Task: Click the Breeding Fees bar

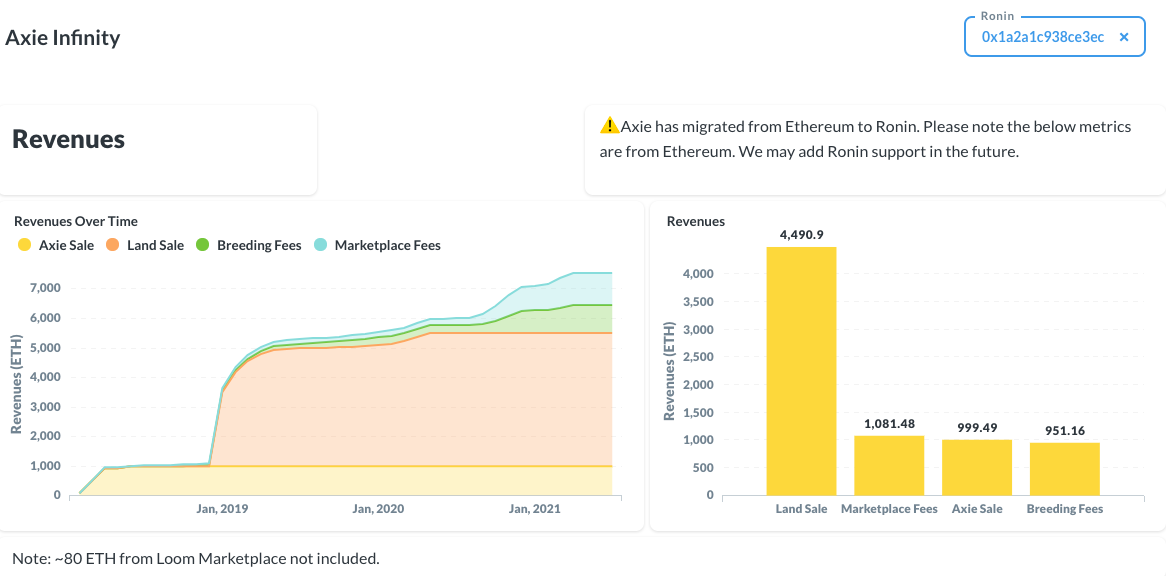Action: pyautogui.click(x=1065, y=469)
